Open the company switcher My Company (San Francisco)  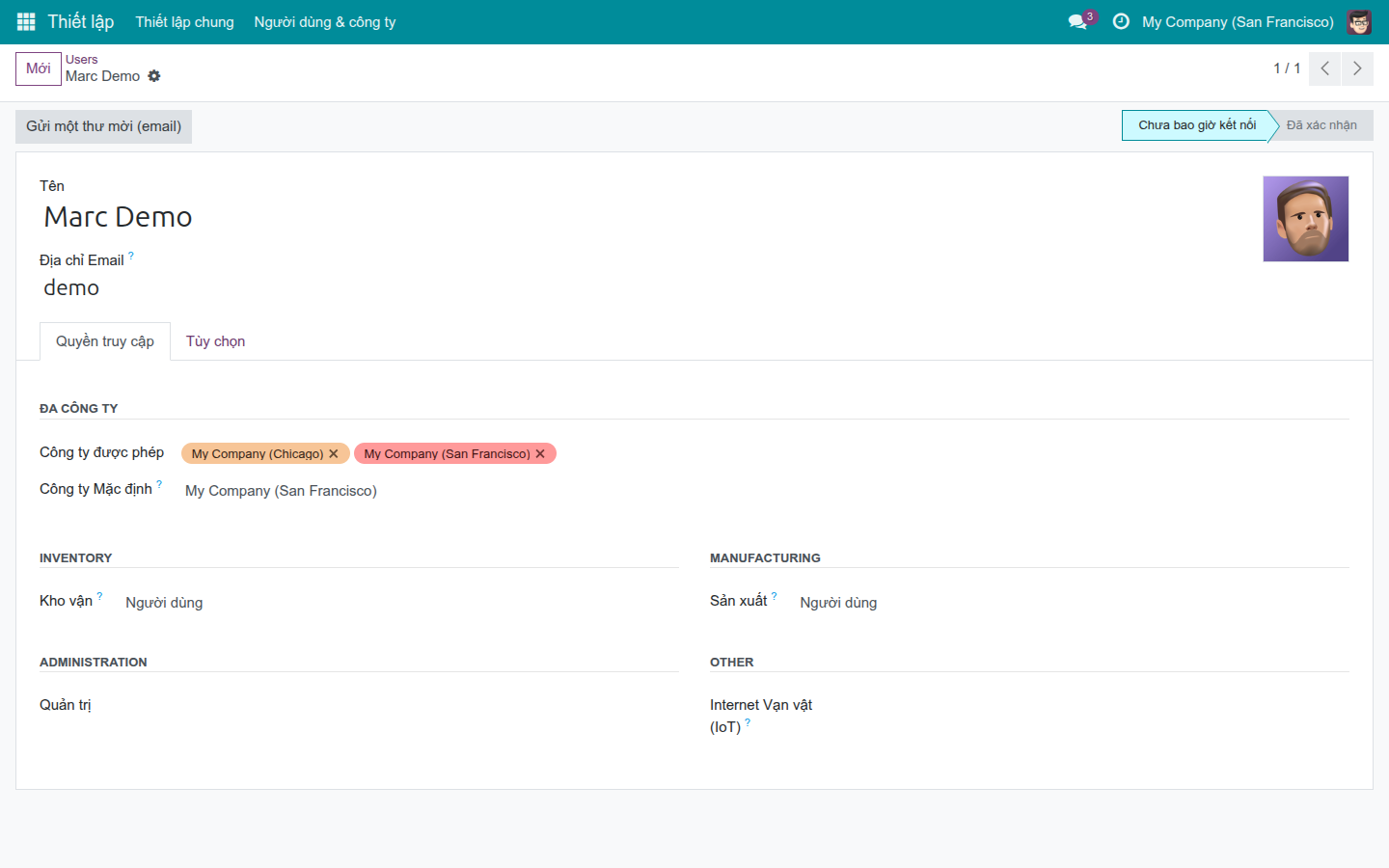tap(1238, 22)
